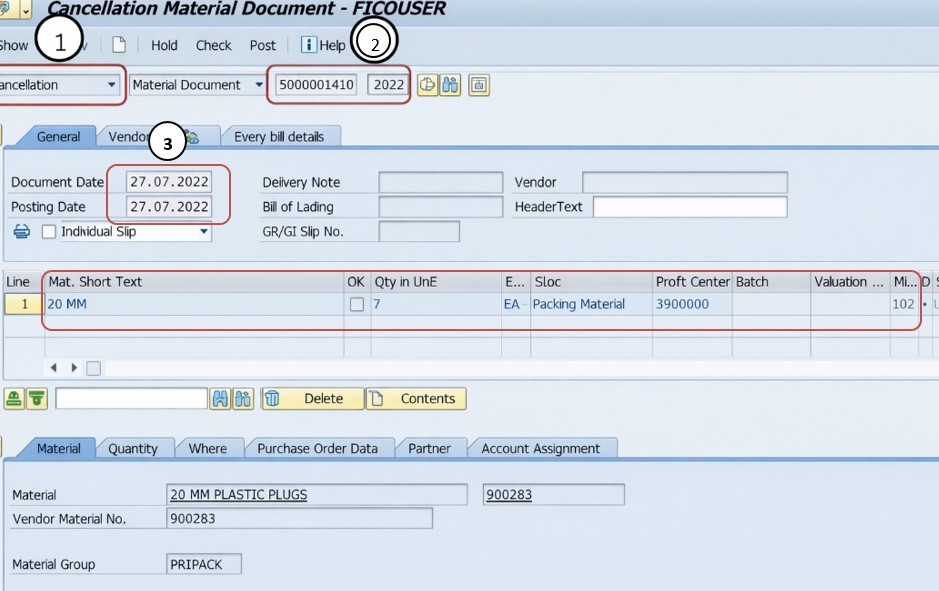Tick the OK checkbox for line 1
939x591 pixels.
356,304
